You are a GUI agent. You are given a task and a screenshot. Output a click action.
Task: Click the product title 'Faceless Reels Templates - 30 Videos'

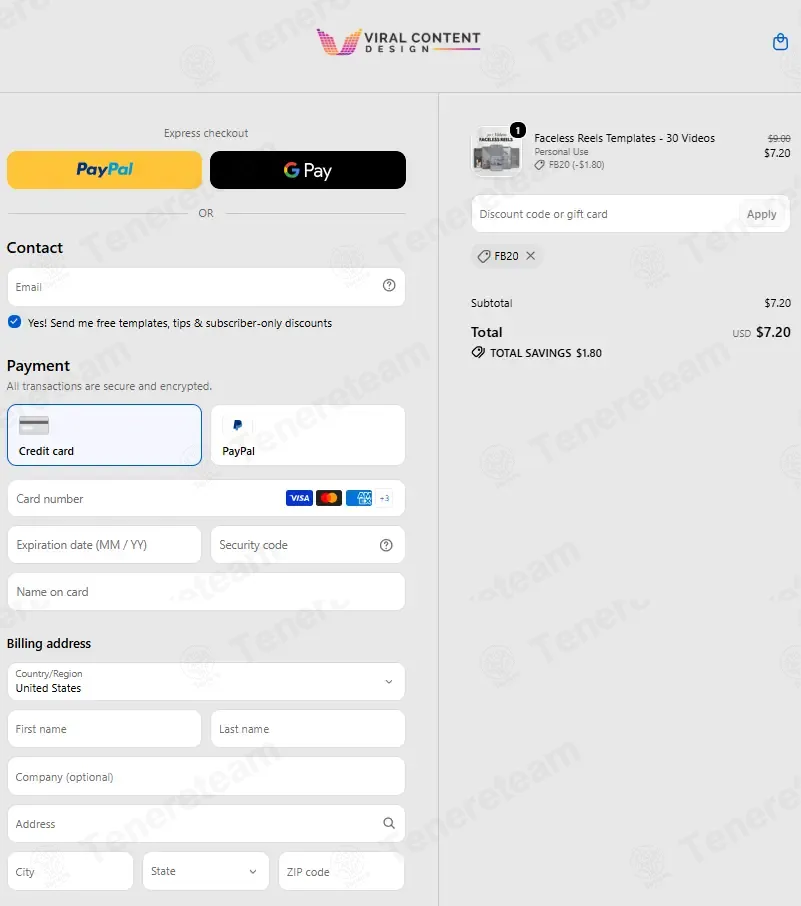(x=624, y=138)
